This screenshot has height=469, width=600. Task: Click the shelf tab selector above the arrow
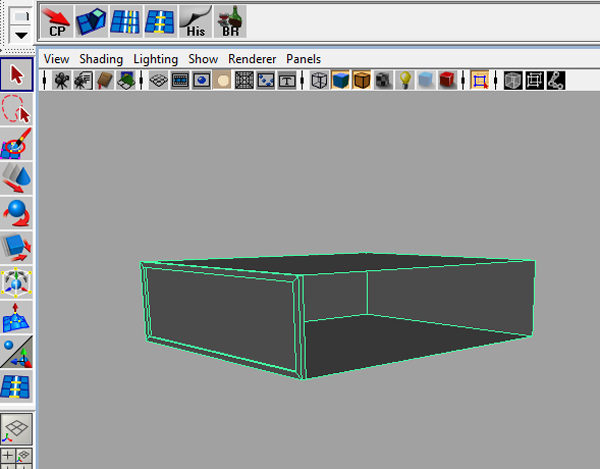pyautogui.click(x=21, y=17)
